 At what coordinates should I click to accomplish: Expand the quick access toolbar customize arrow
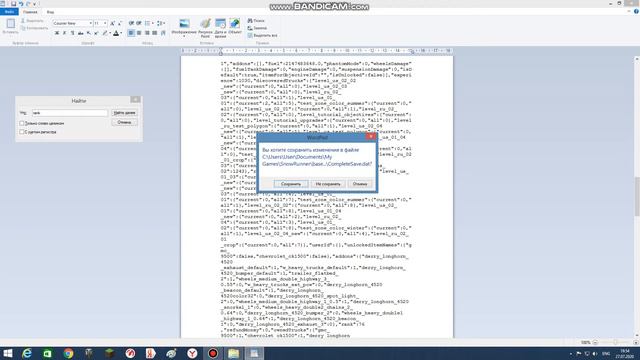[x=35, y=4]
